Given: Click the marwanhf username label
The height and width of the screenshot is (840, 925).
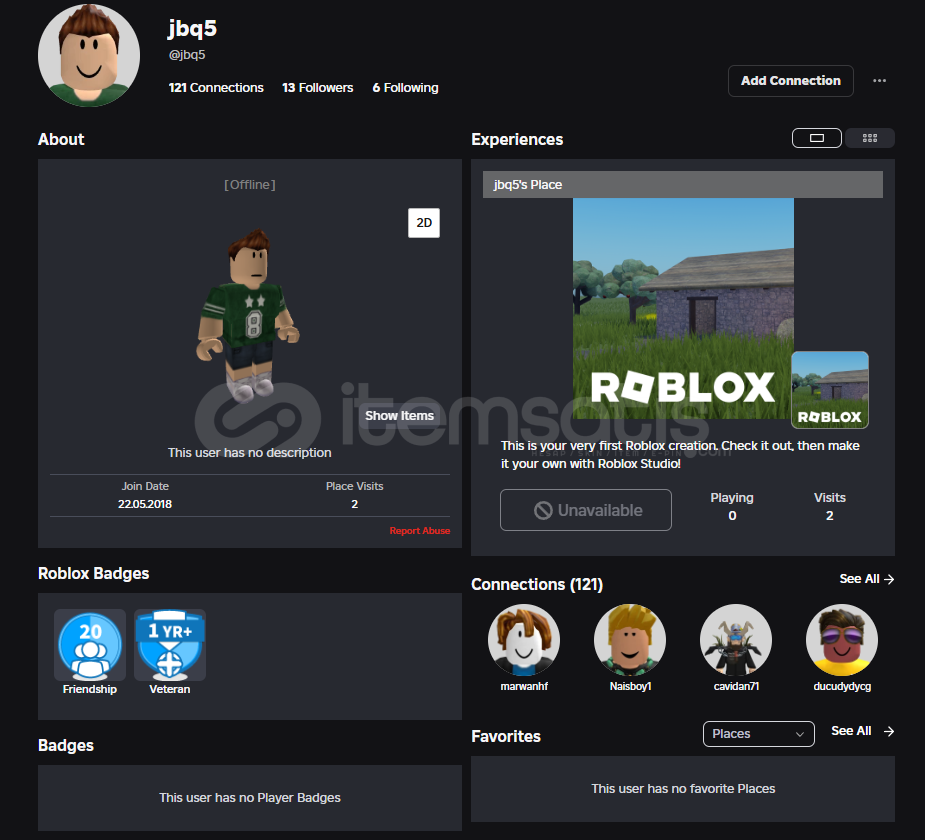Looking at the screenshot, I should click(524, 687).
